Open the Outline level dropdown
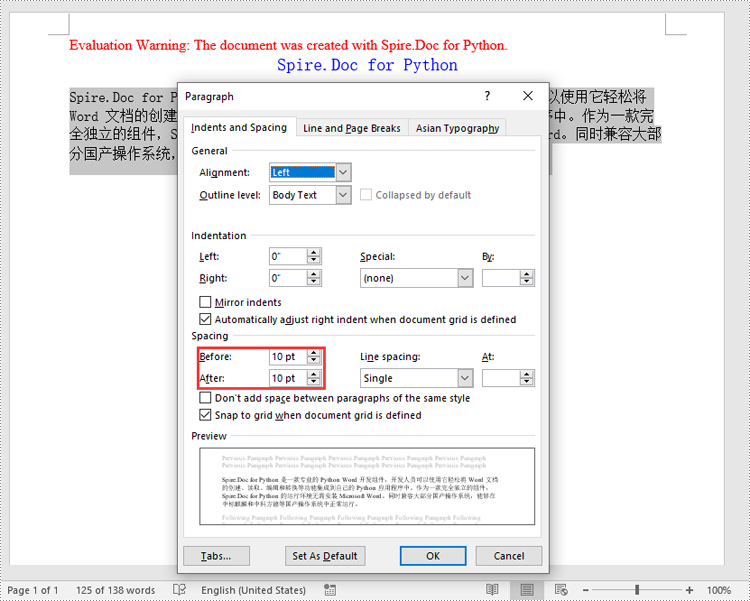Viewport: 750px width, 601px height. pyautogui.click(x=343, y=195)
